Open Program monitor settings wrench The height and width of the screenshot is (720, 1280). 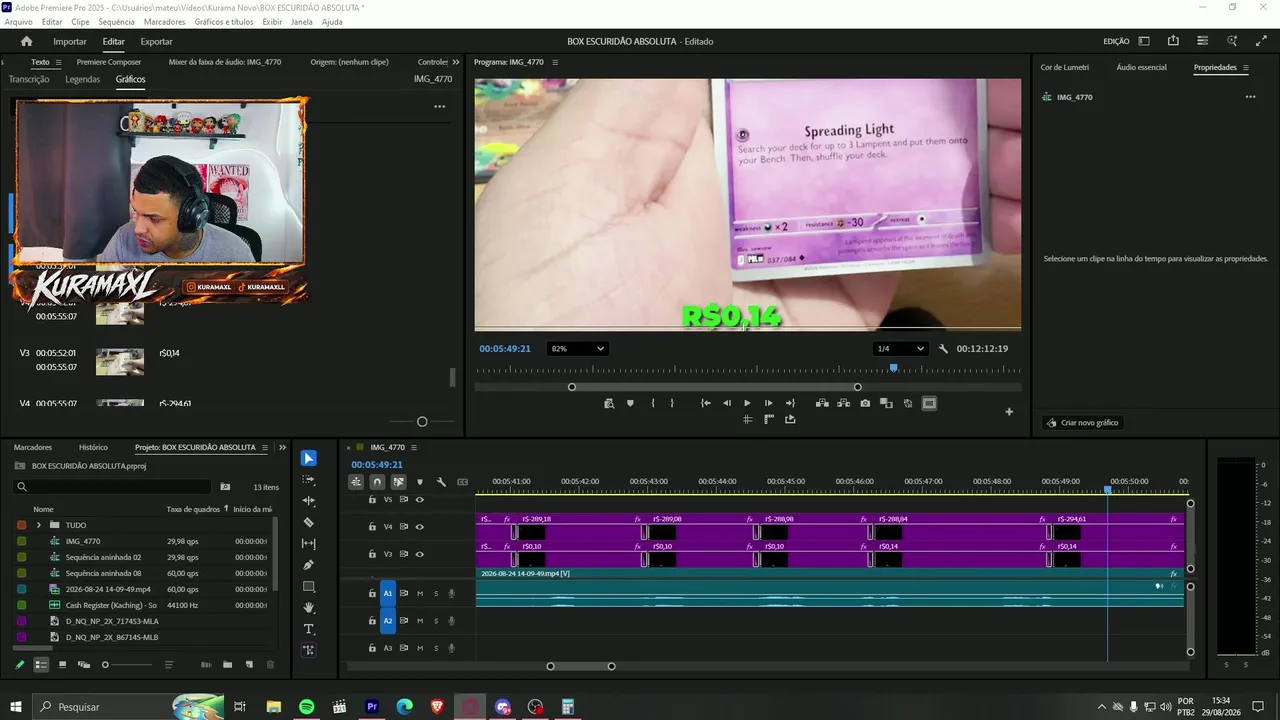coord(943,349)
